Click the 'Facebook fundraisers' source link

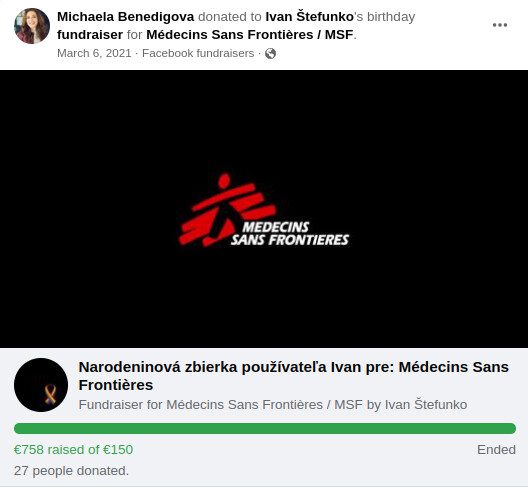click(198, 53)
